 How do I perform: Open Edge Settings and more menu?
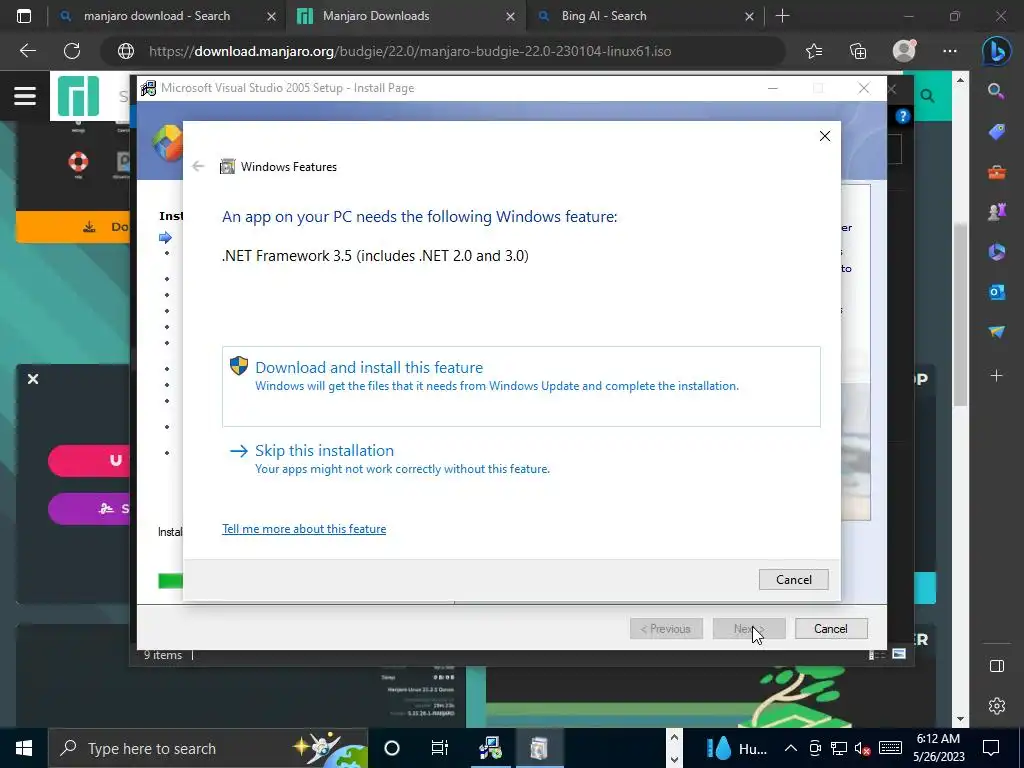950,51
